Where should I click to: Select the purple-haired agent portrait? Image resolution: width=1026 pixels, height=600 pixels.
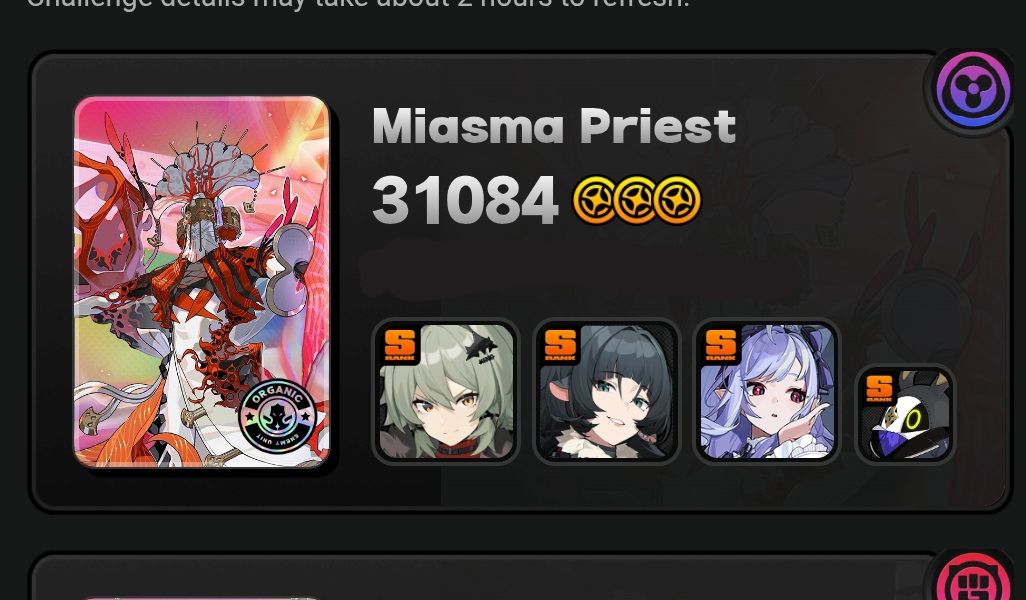point(767,391)
